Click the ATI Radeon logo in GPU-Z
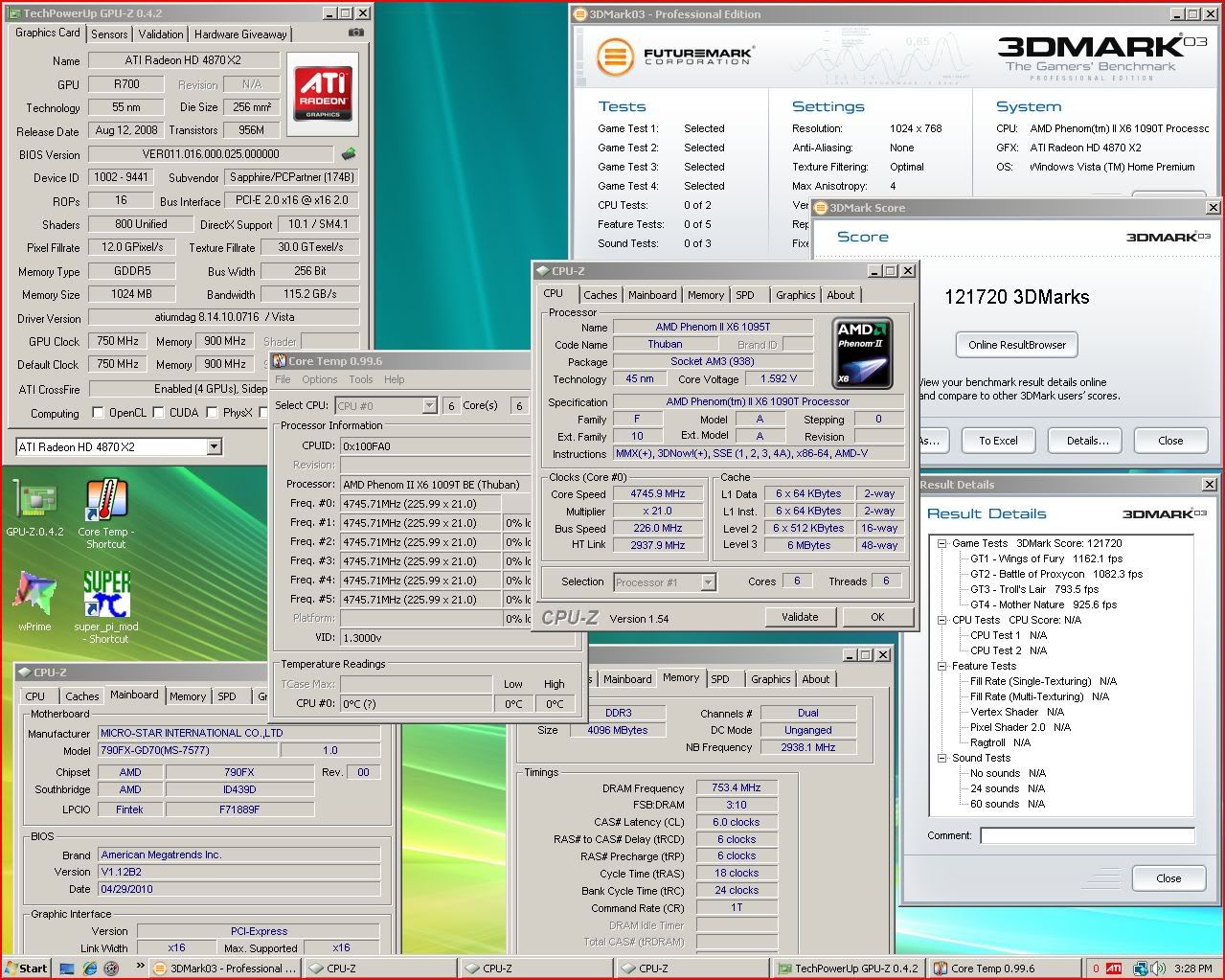 pyautogui.click(x=323, y=93)
